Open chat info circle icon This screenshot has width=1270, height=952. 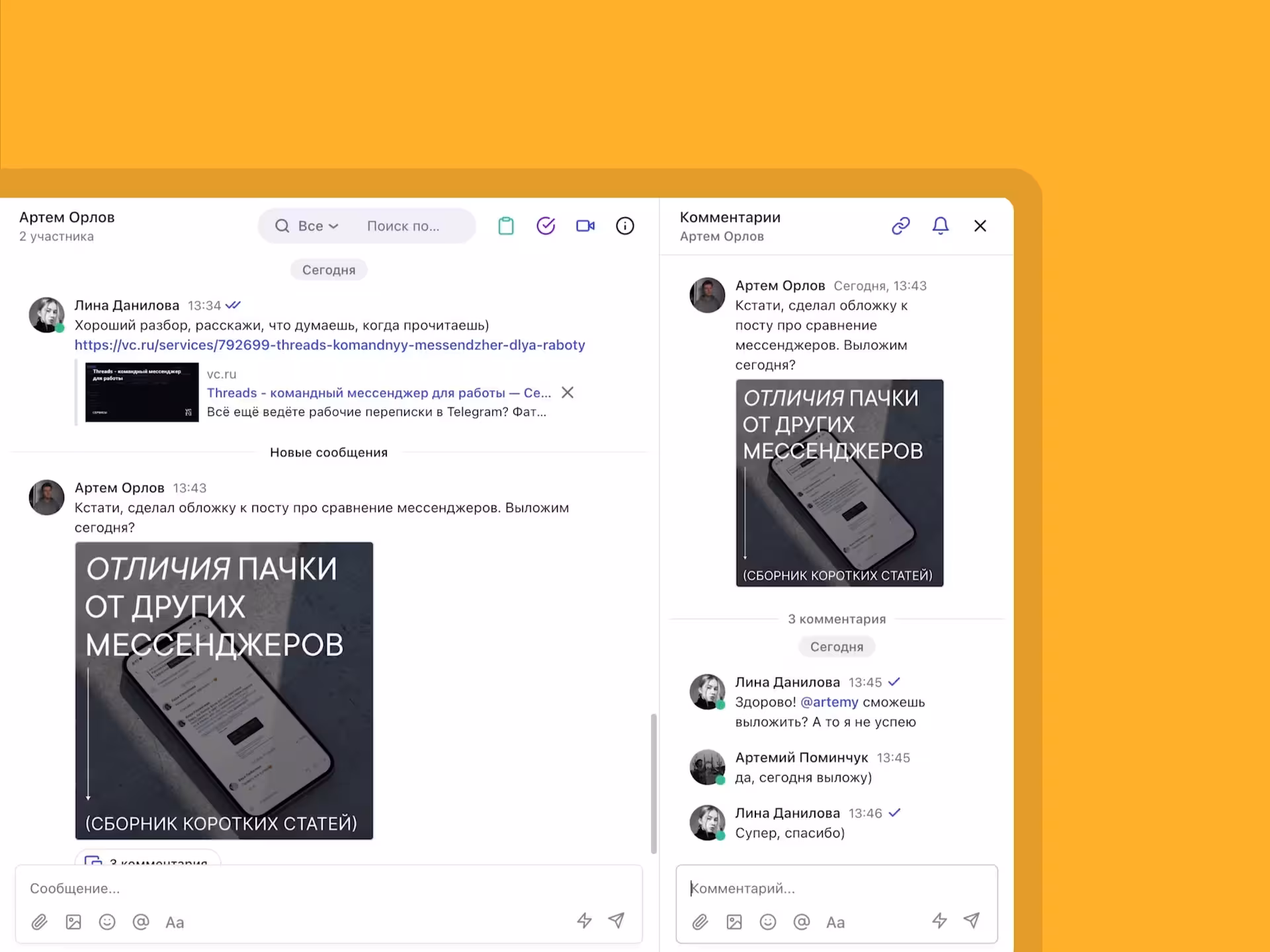[x=625, y=226]
